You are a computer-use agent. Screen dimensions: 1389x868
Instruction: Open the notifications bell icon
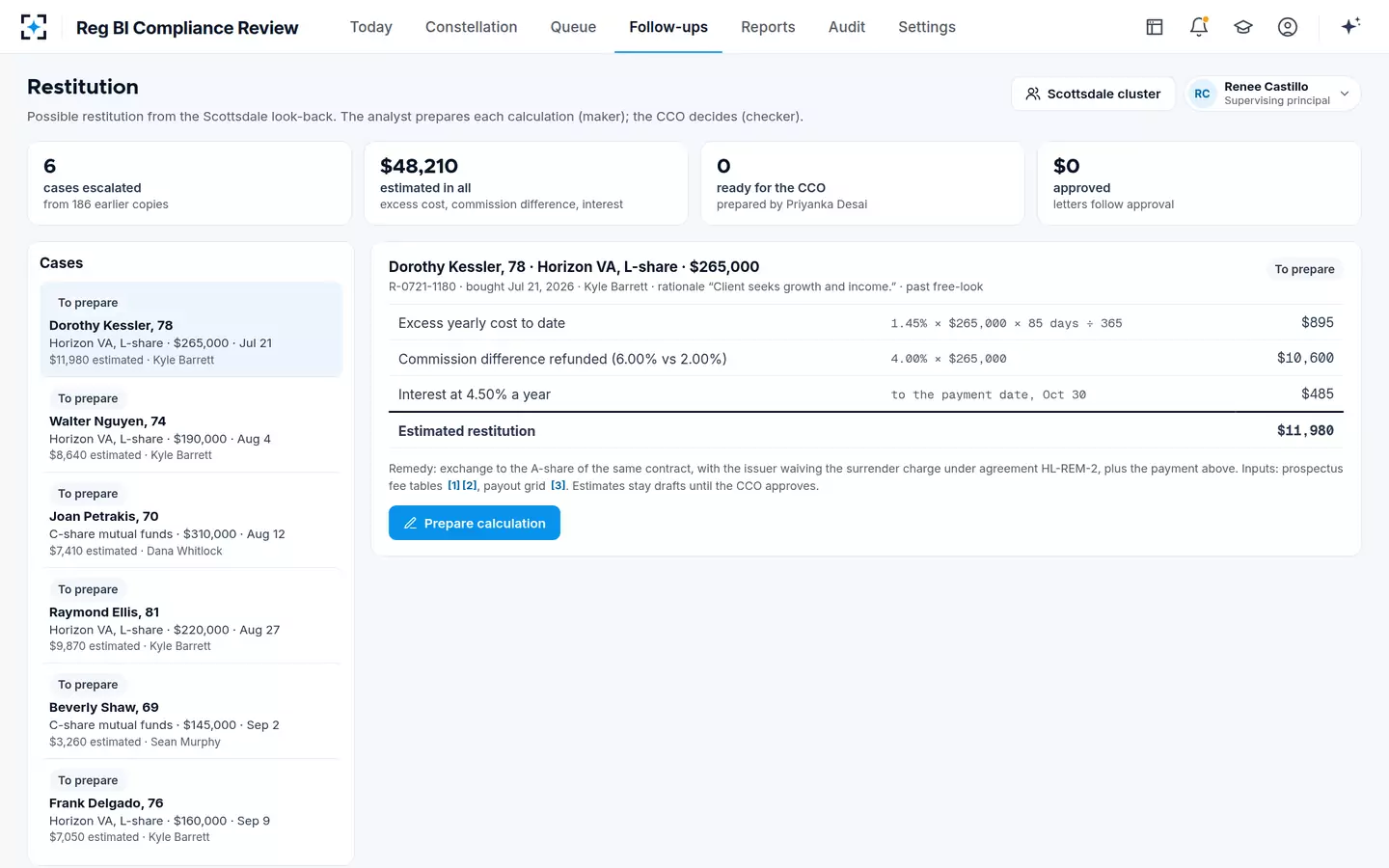(x=1199, y=27)
